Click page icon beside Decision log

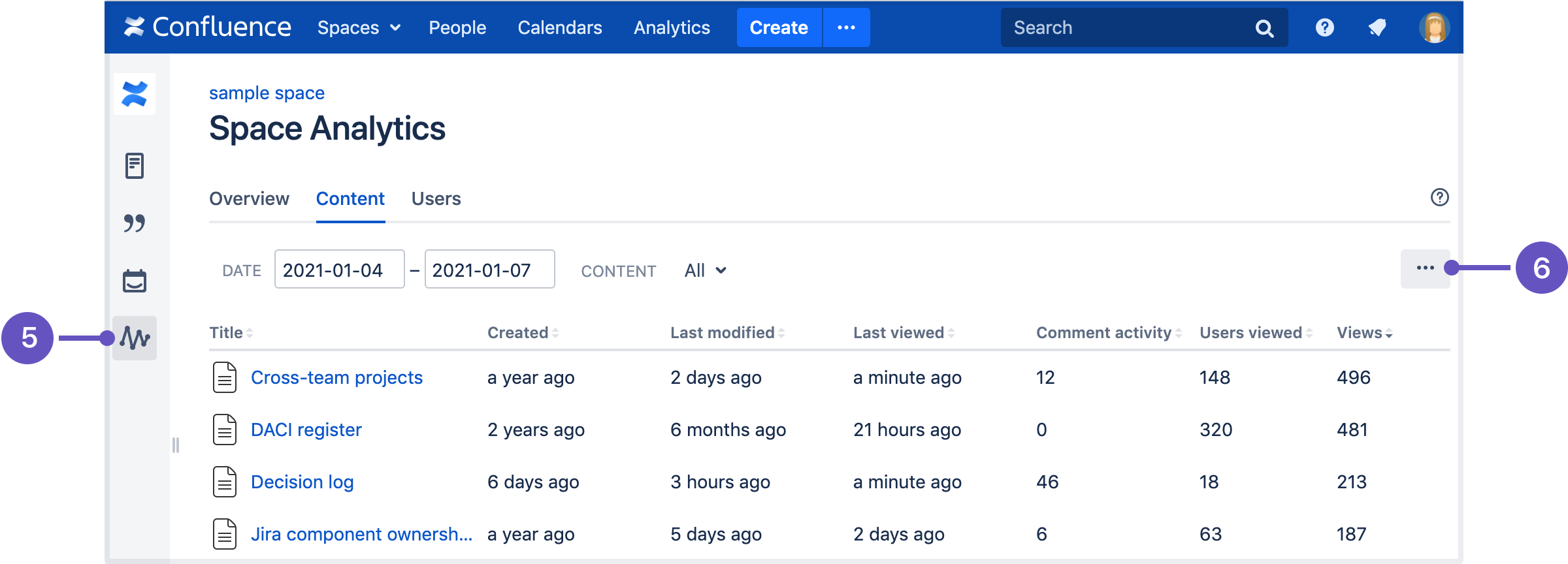[225, 482]
